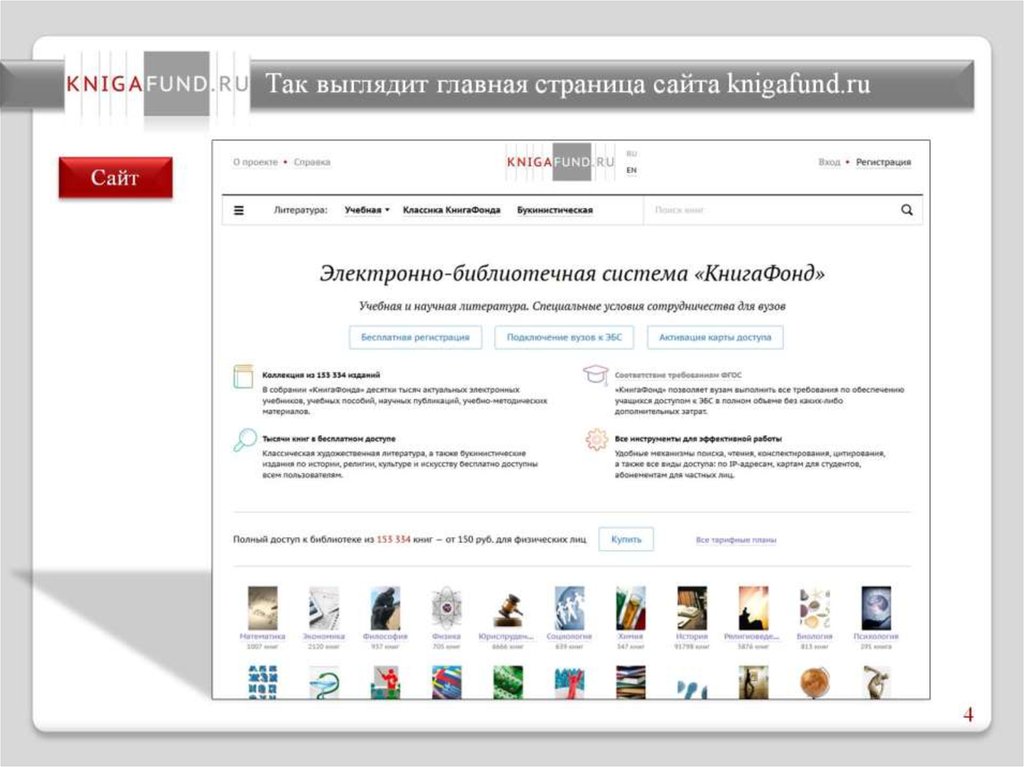Screen dimensions: 1024x767
Task: Open Классика КнигаФонда menu item
Action: pos(451,211)
